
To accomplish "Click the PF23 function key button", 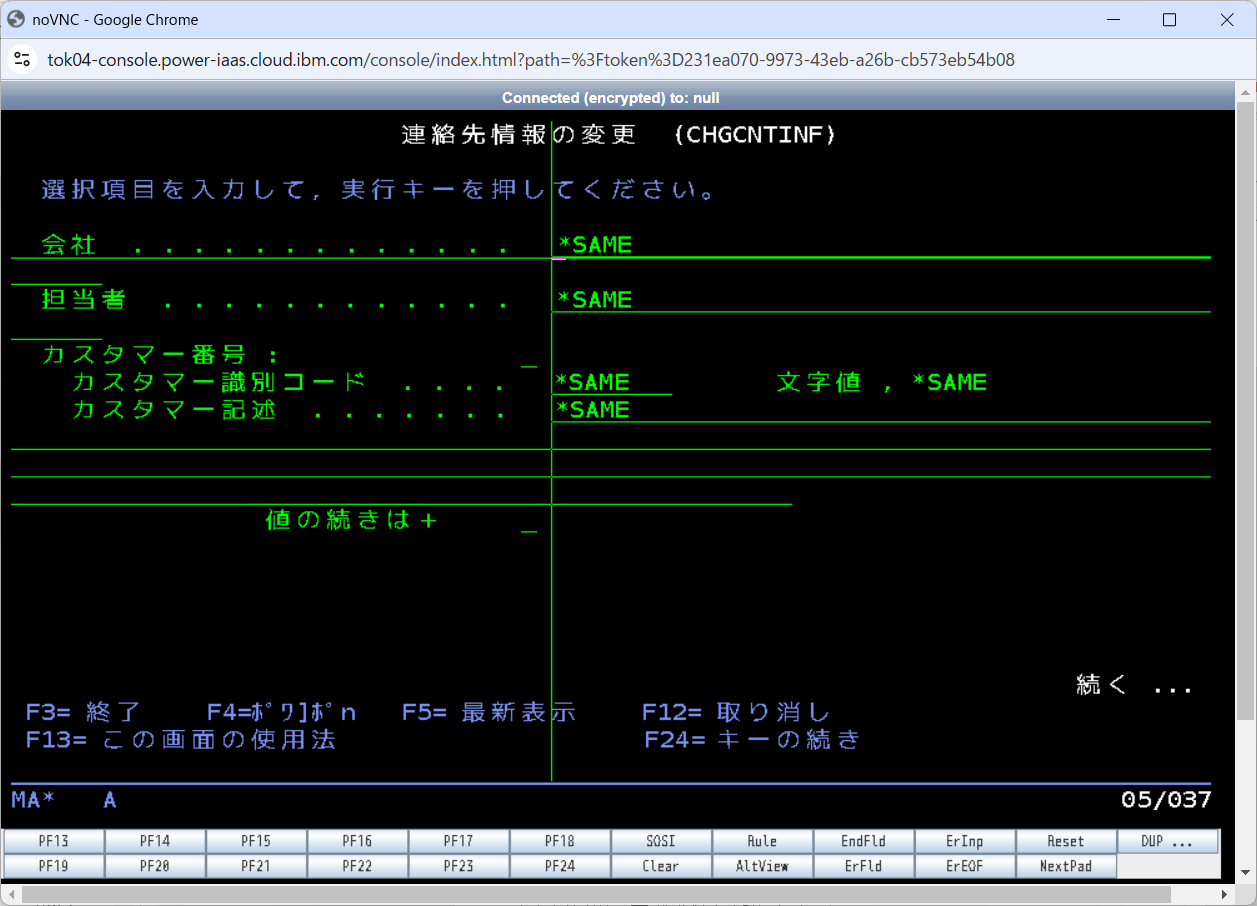I will click(x=459, y=866).
